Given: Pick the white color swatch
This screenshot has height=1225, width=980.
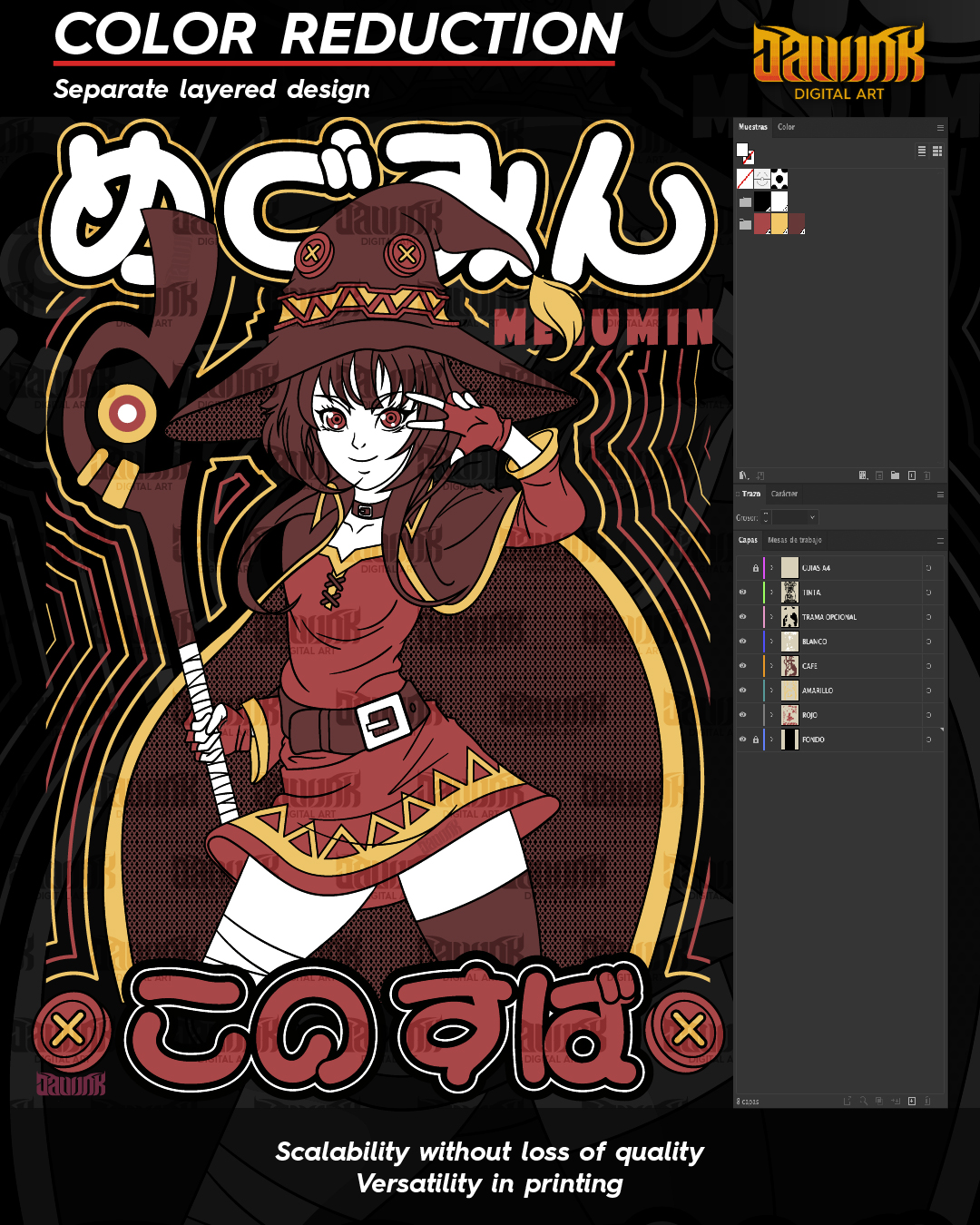Looking at the screenshot, I should (779, 201).
